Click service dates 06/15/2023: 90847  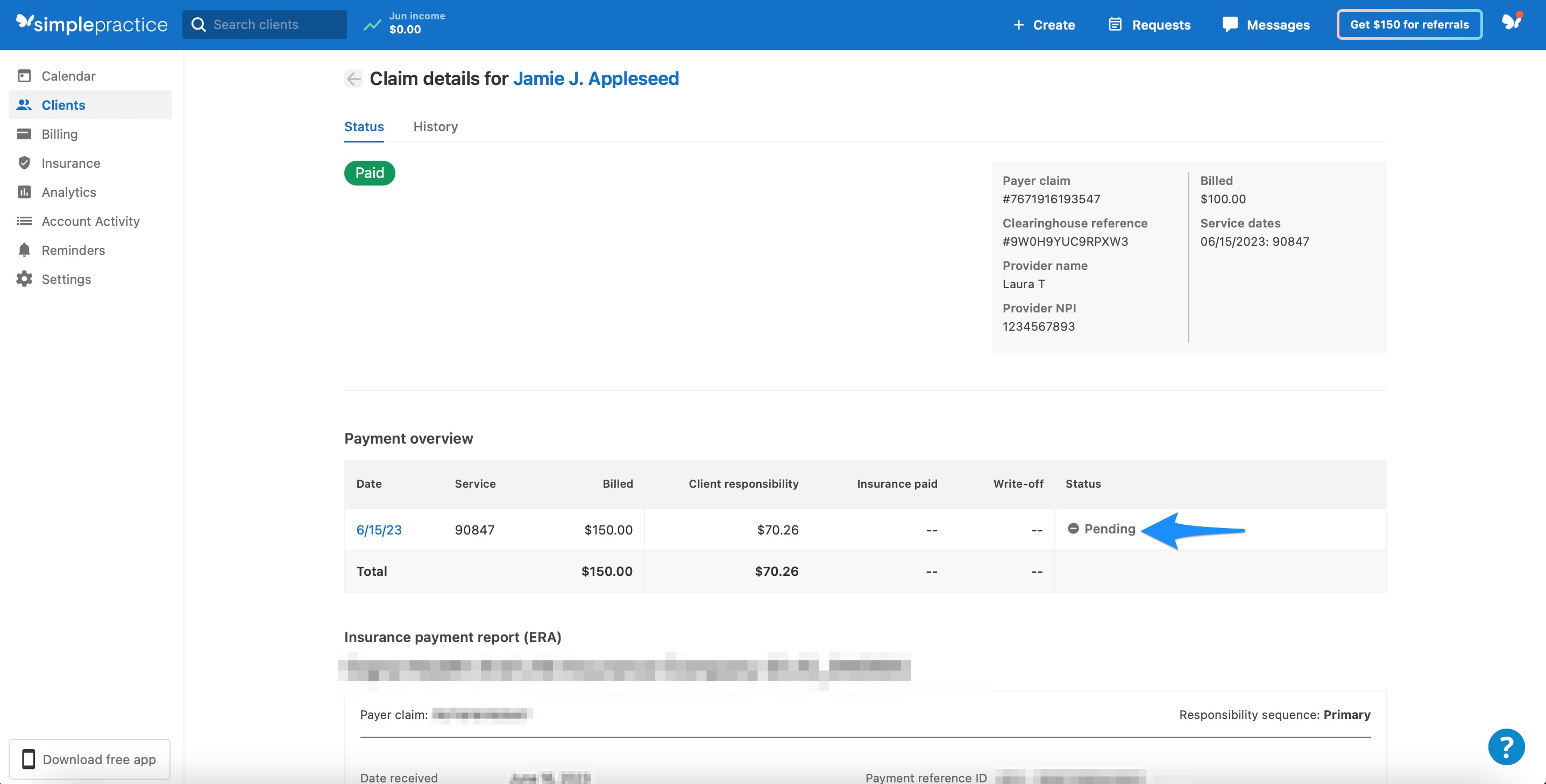pos(1254,241)
